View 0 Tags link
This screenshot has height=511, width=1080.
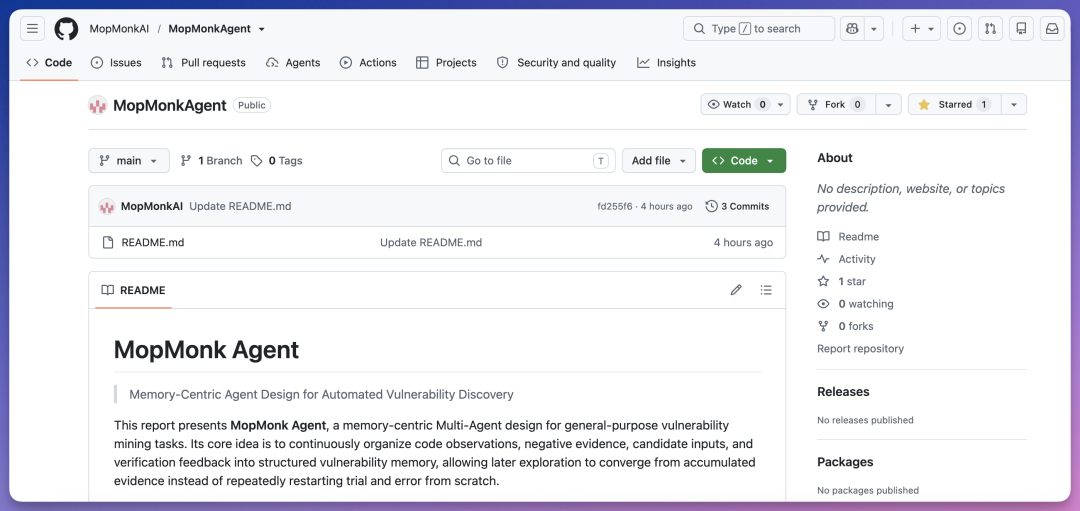pos(277,160)
